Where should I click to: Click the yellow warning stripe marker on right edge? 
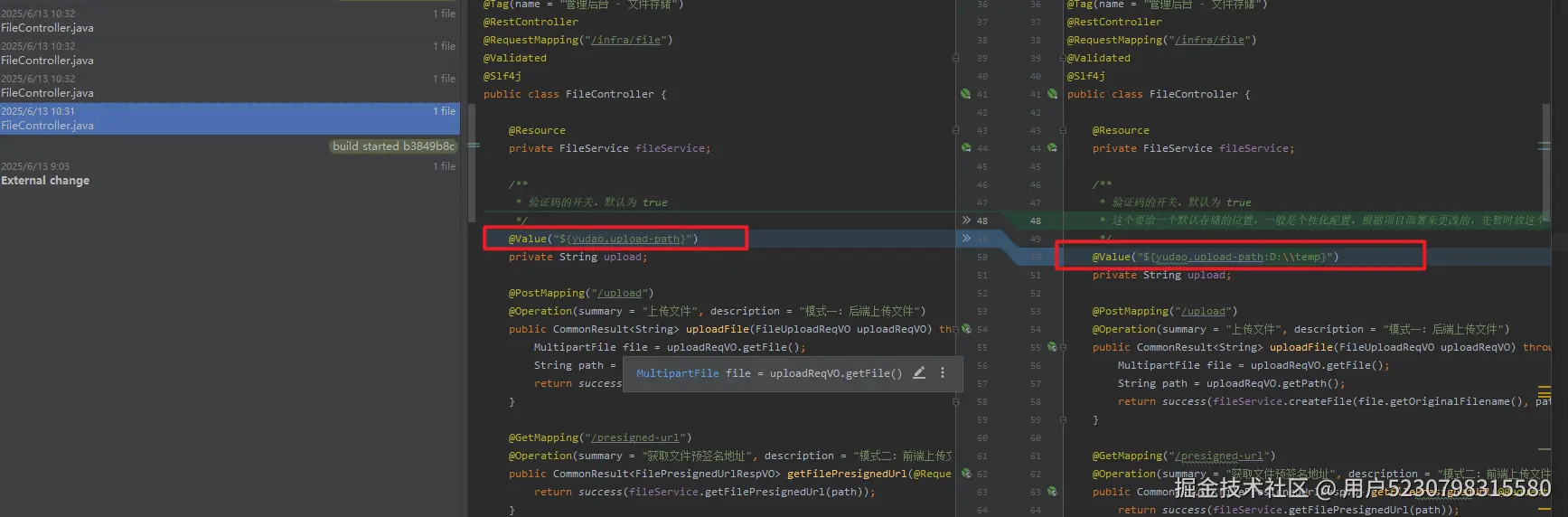click(1544, 392)
